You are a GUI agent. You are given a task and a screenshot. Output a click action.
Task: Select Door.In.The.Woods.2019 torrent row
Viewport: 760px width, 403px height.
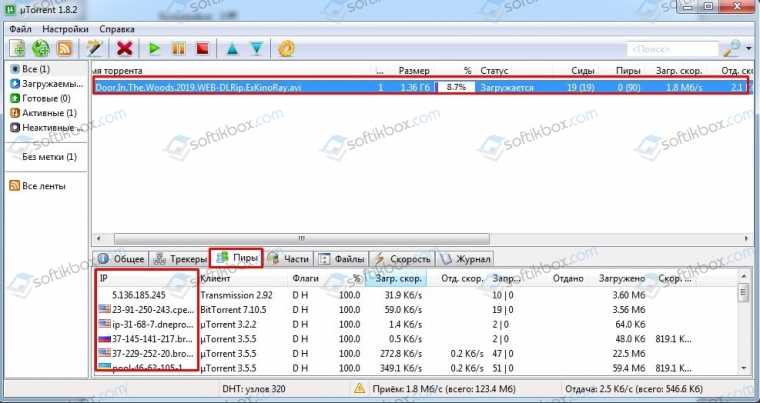(420, 87)
